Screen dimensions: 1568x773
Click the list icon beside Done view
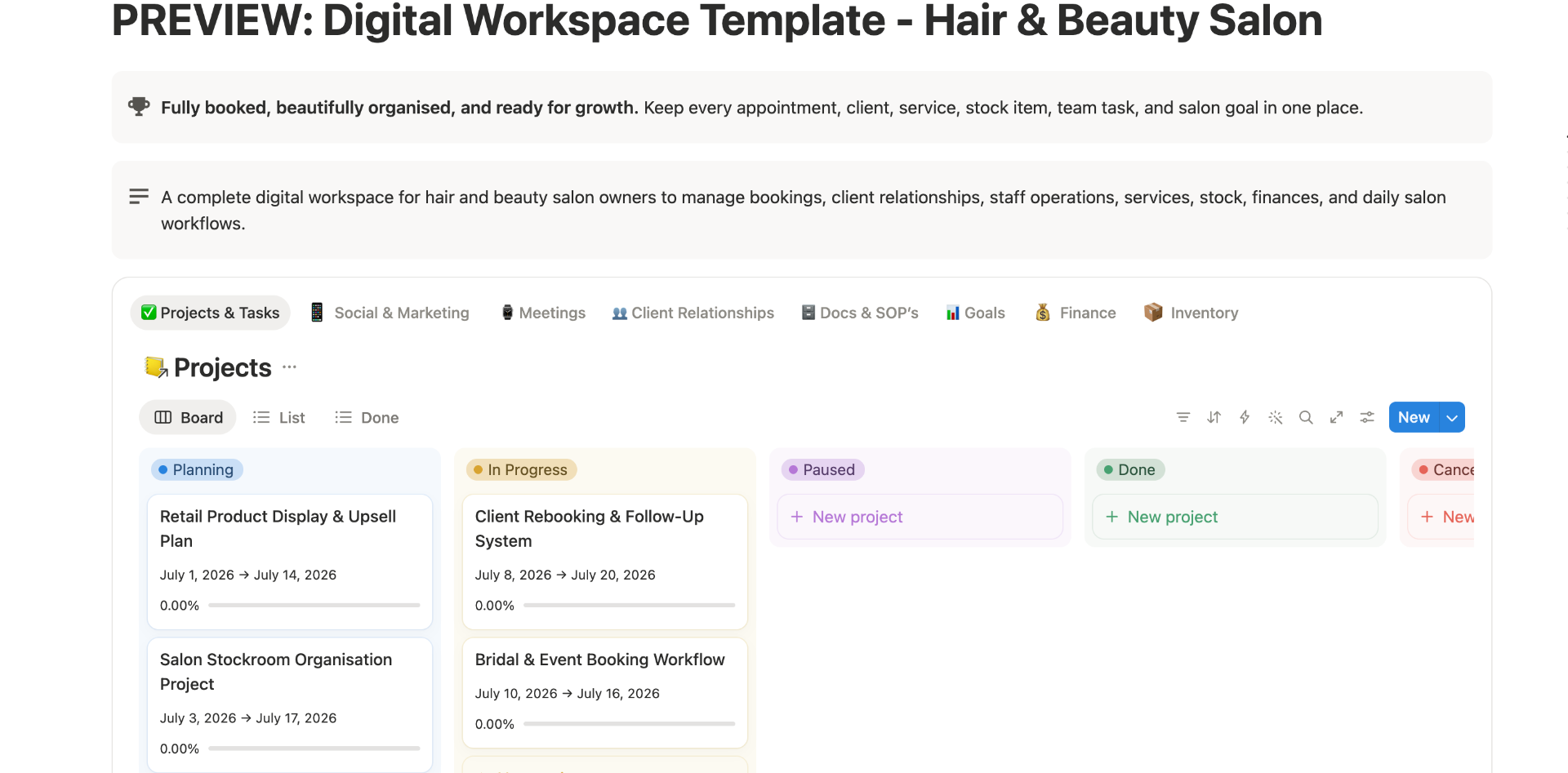[x=343, y=417]
